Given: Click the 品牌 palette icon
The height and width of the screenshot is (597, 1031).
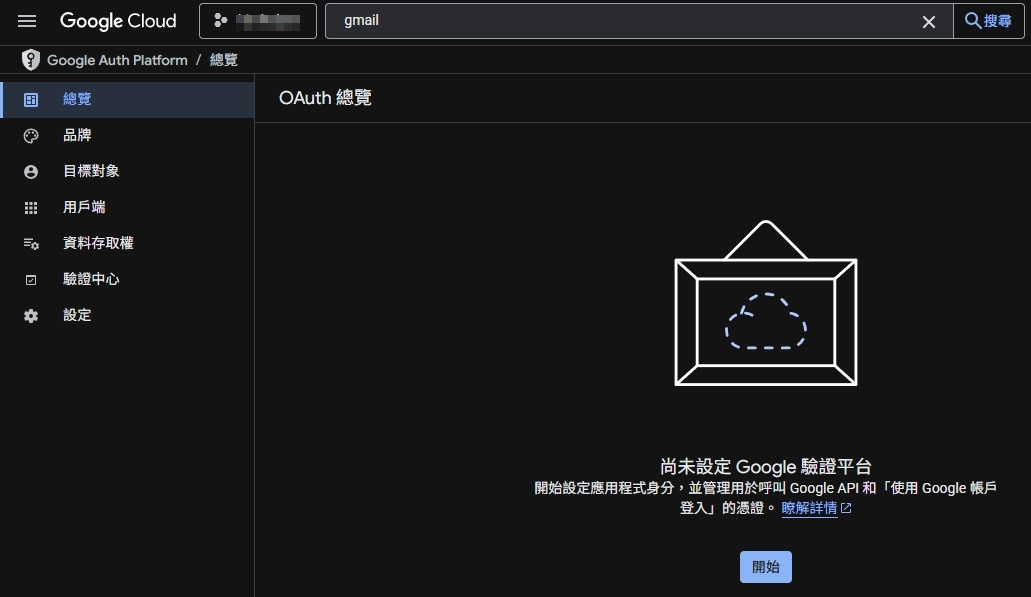Looking at the screenshot, I should click(x=31, y=136).
